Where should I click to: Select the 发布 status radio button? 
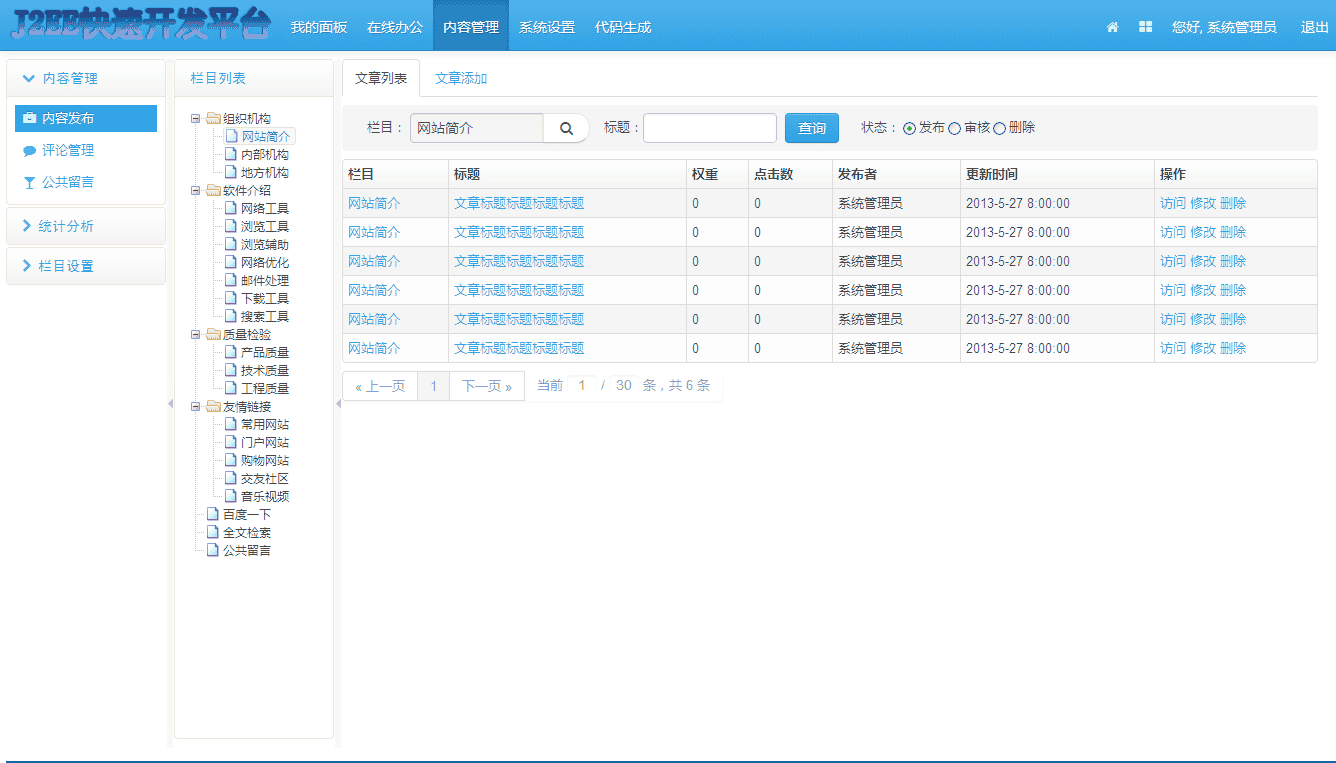tap(908, 127)
